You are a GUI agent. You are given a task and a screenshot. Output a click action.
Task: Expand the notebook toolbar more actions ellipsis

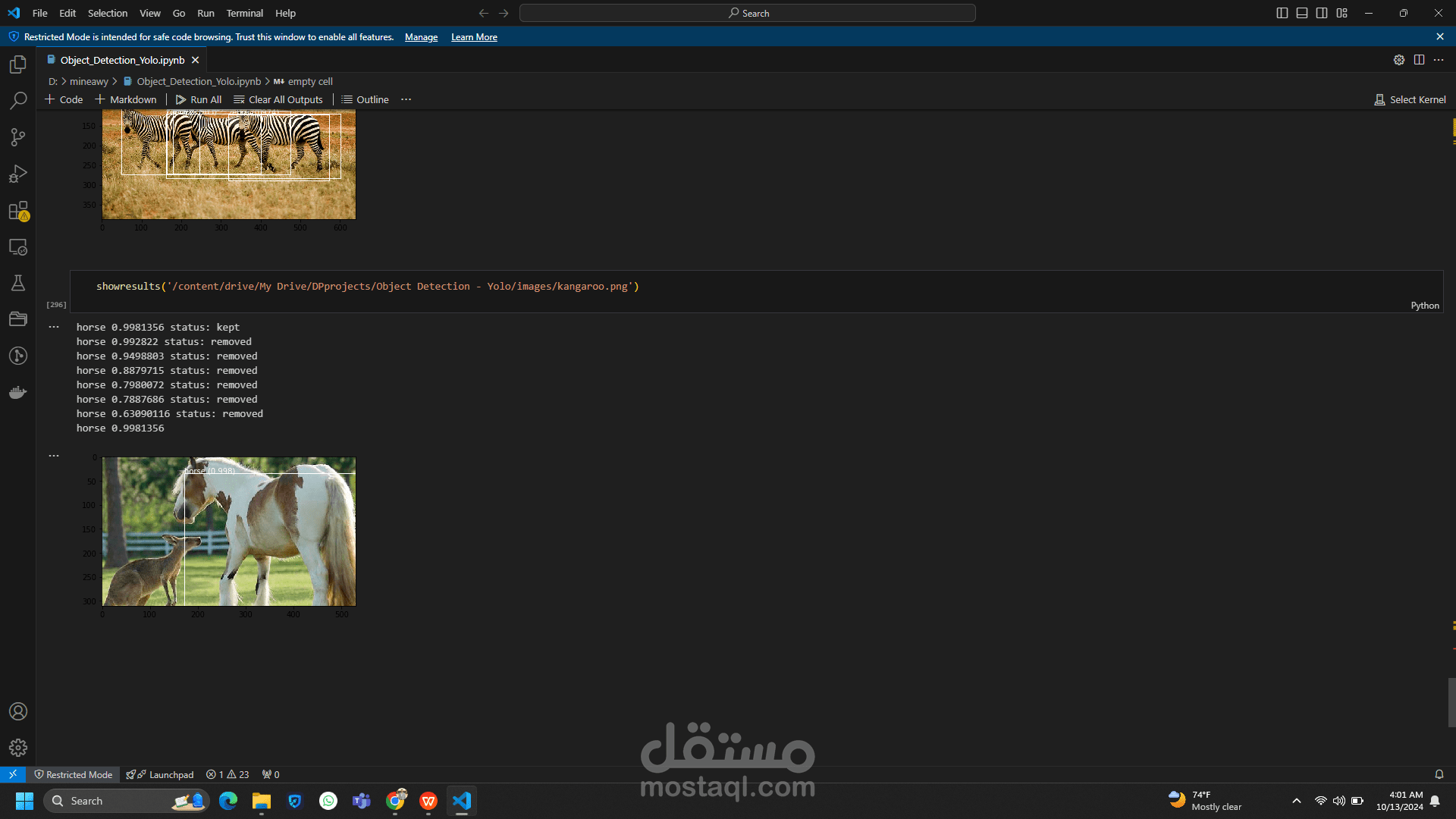(x=406, y=99)
